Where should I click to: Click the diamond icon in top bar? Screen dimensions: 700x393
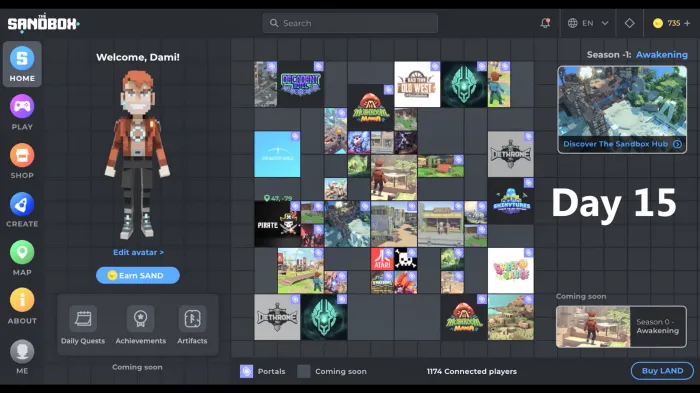629,23
